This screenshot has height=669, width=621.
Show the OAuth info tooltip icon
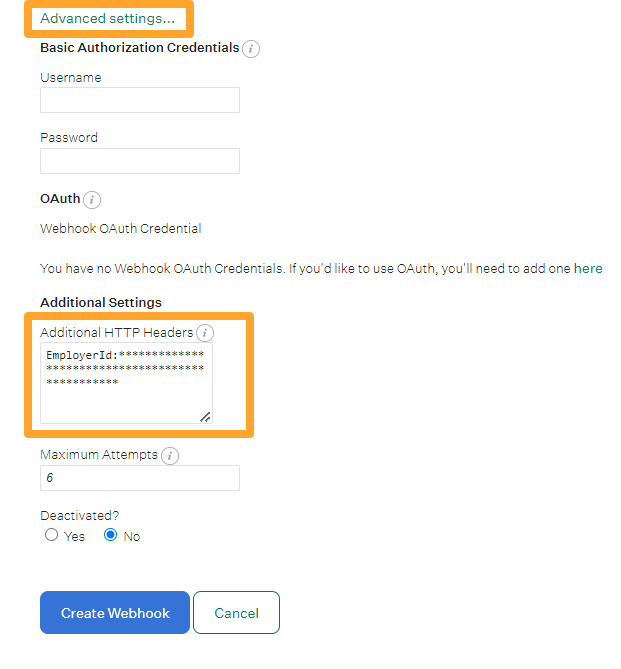(92, 200)
